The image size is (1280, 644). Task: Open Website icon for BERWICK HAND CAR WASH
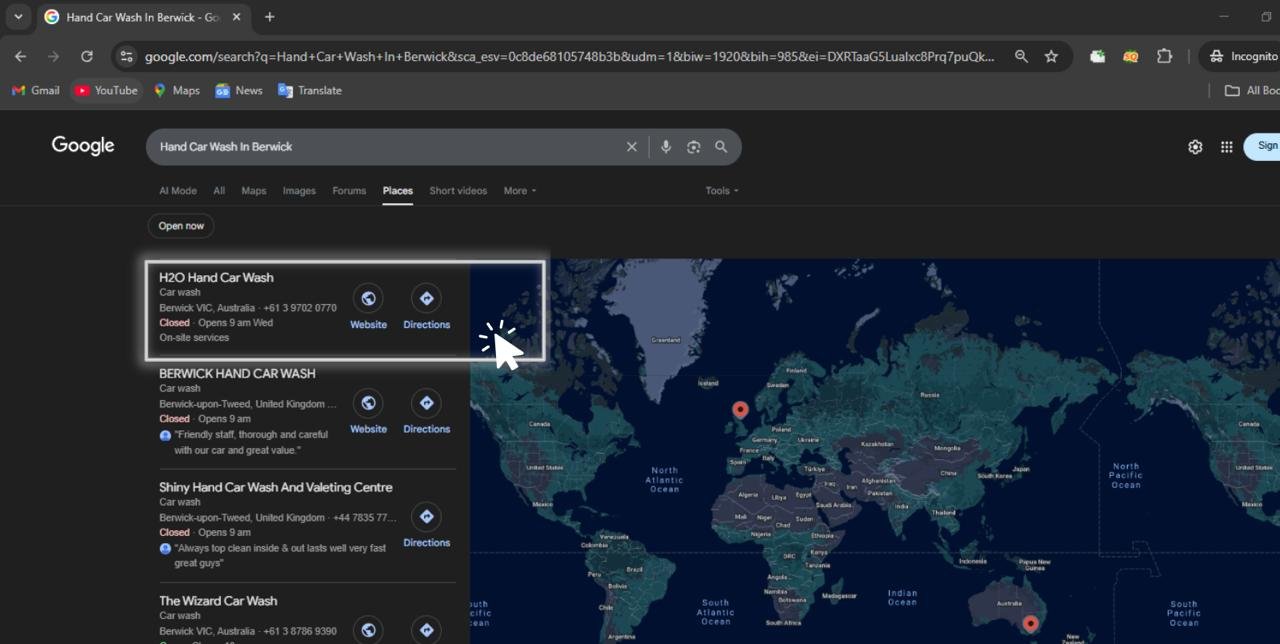click(368, 403)
